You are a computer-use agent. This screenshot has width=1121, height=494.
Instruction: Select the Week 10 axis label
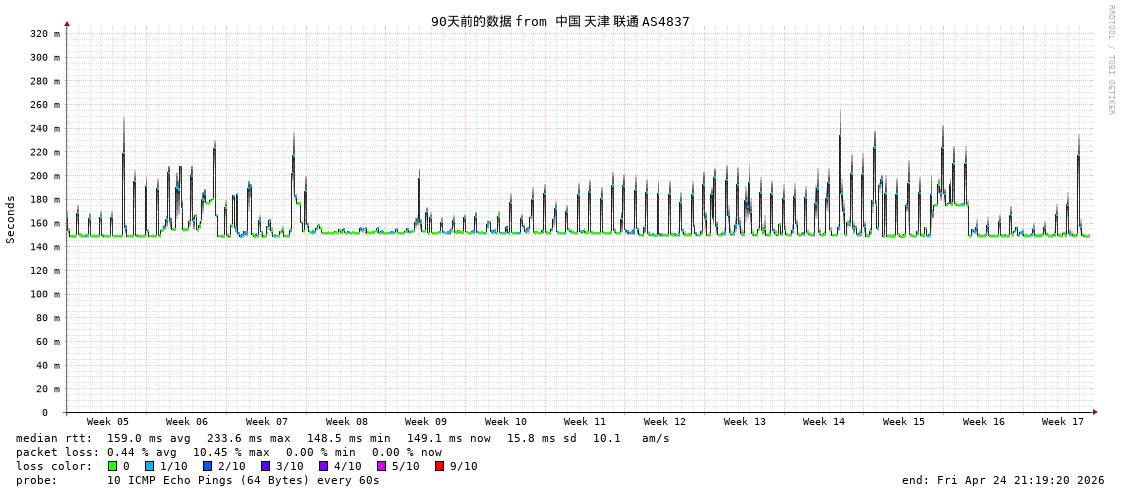(506, 422)
